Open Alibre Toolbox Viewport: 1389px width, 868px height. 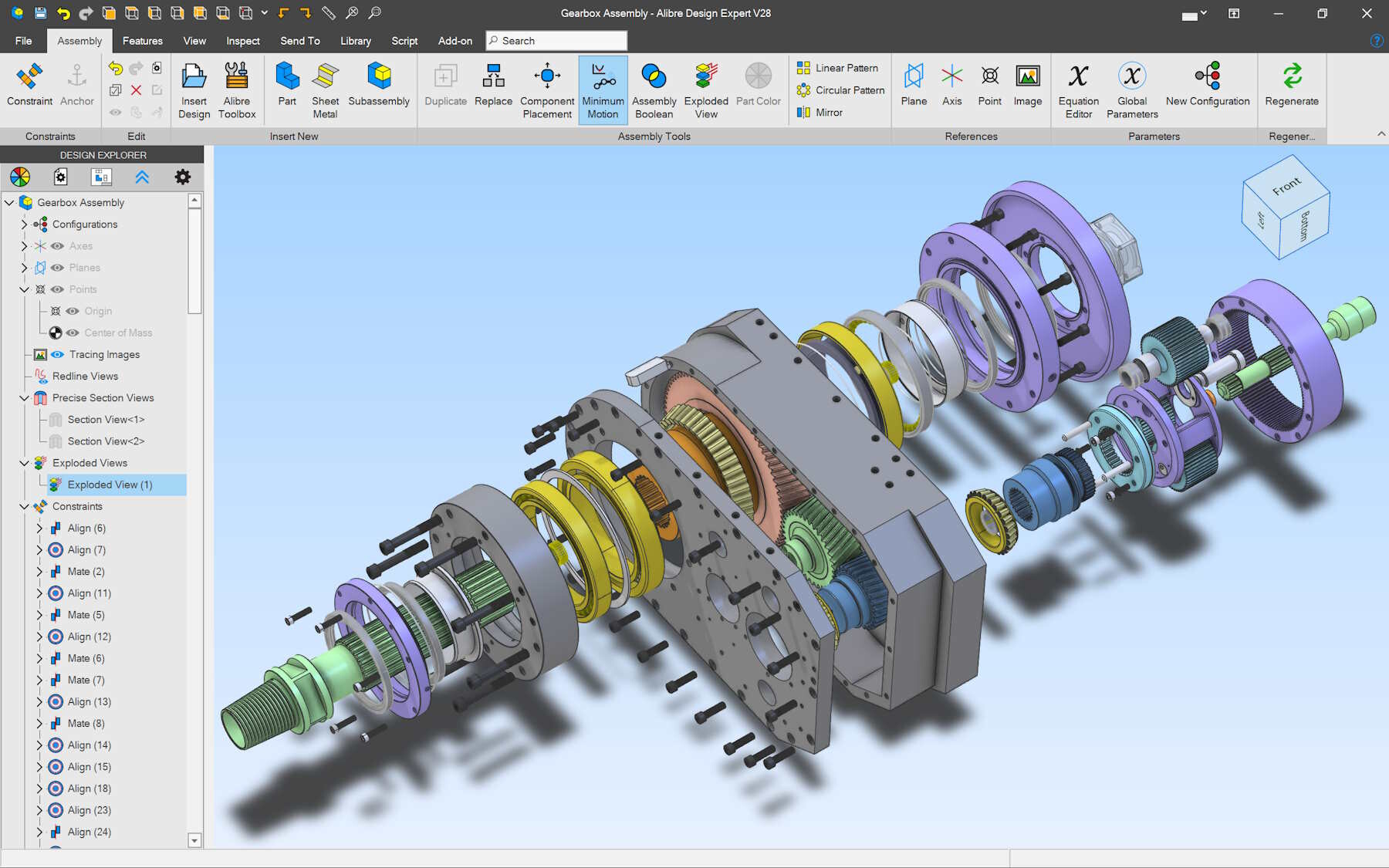[x=236, y=90]
